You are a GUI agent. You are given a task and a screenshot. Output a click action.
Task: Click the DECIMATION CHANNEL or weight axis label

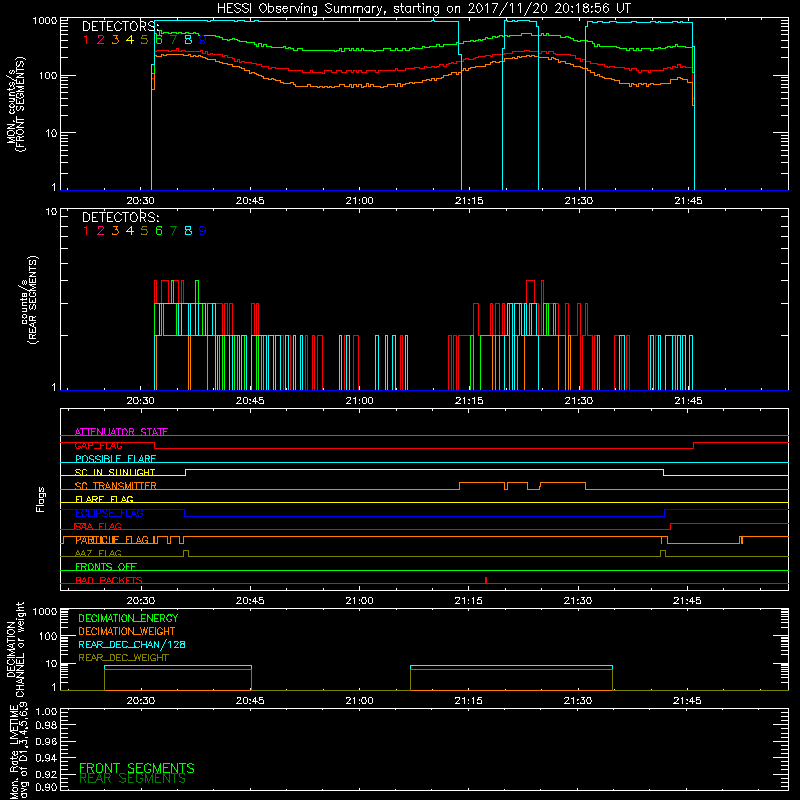[16, 649]
